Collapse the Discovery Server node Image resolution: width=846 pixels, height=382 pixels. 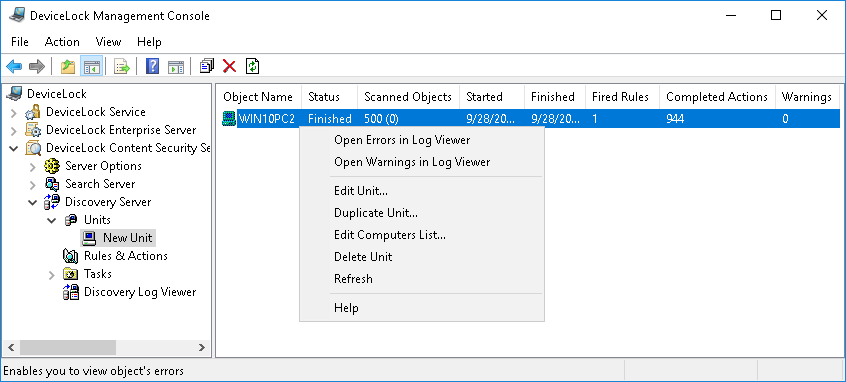coord(33,202)
